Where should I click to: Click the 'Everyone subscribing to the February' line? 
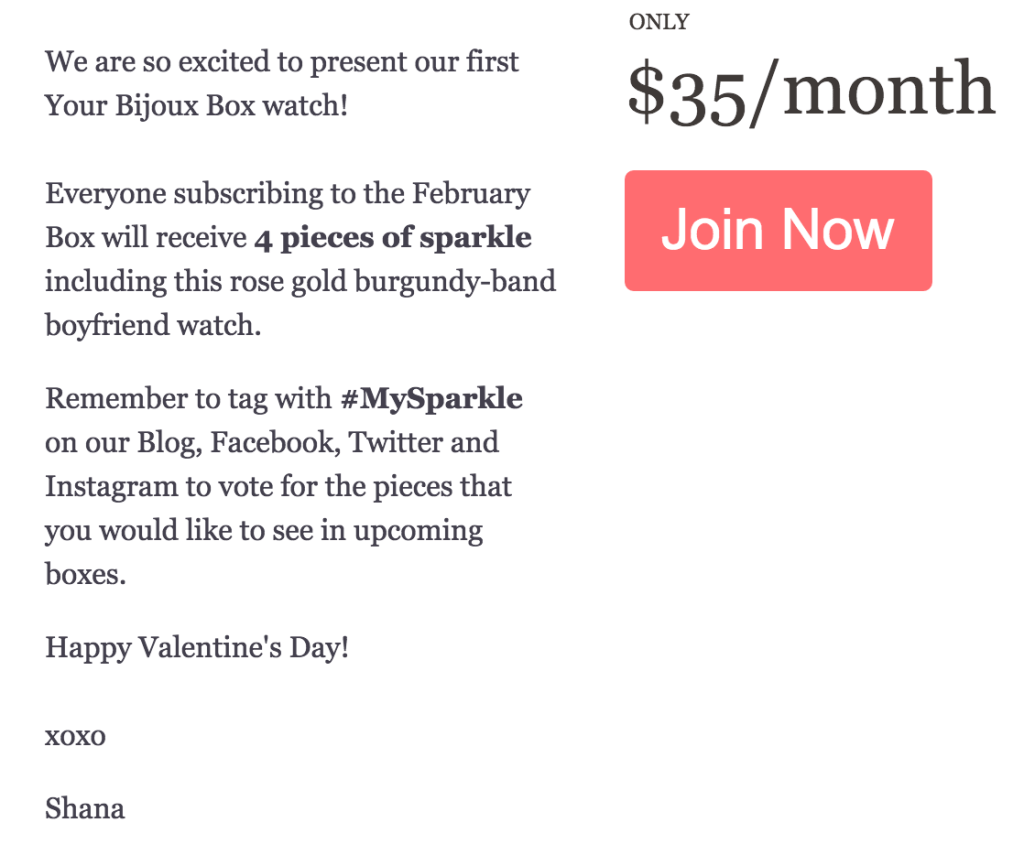pos(287,194)
